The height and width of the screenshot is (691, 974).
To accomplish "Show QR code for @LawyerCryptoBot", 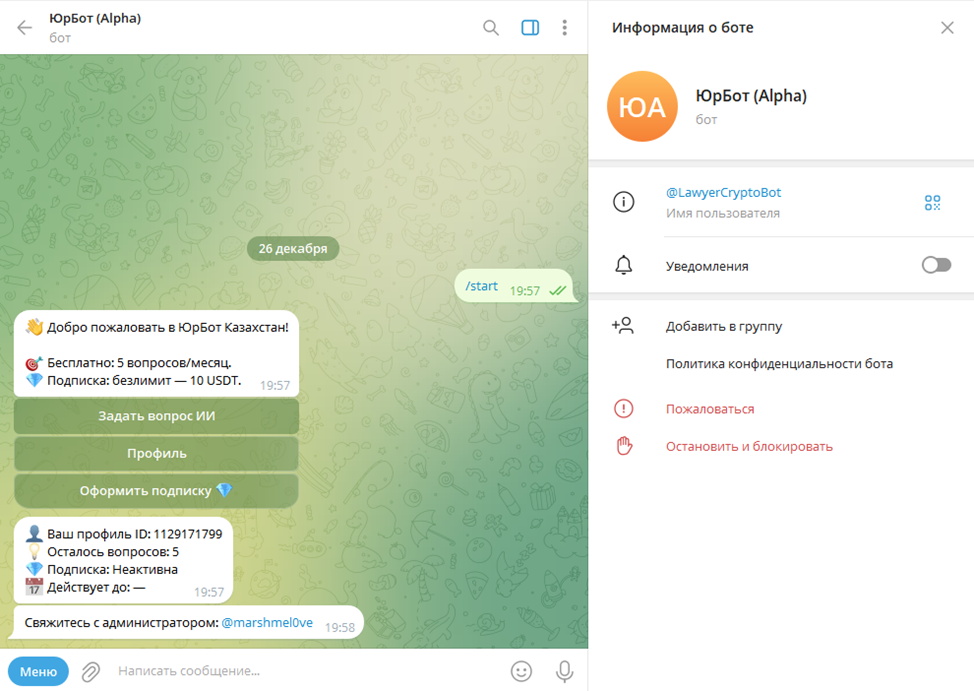I will click(932, 203).
